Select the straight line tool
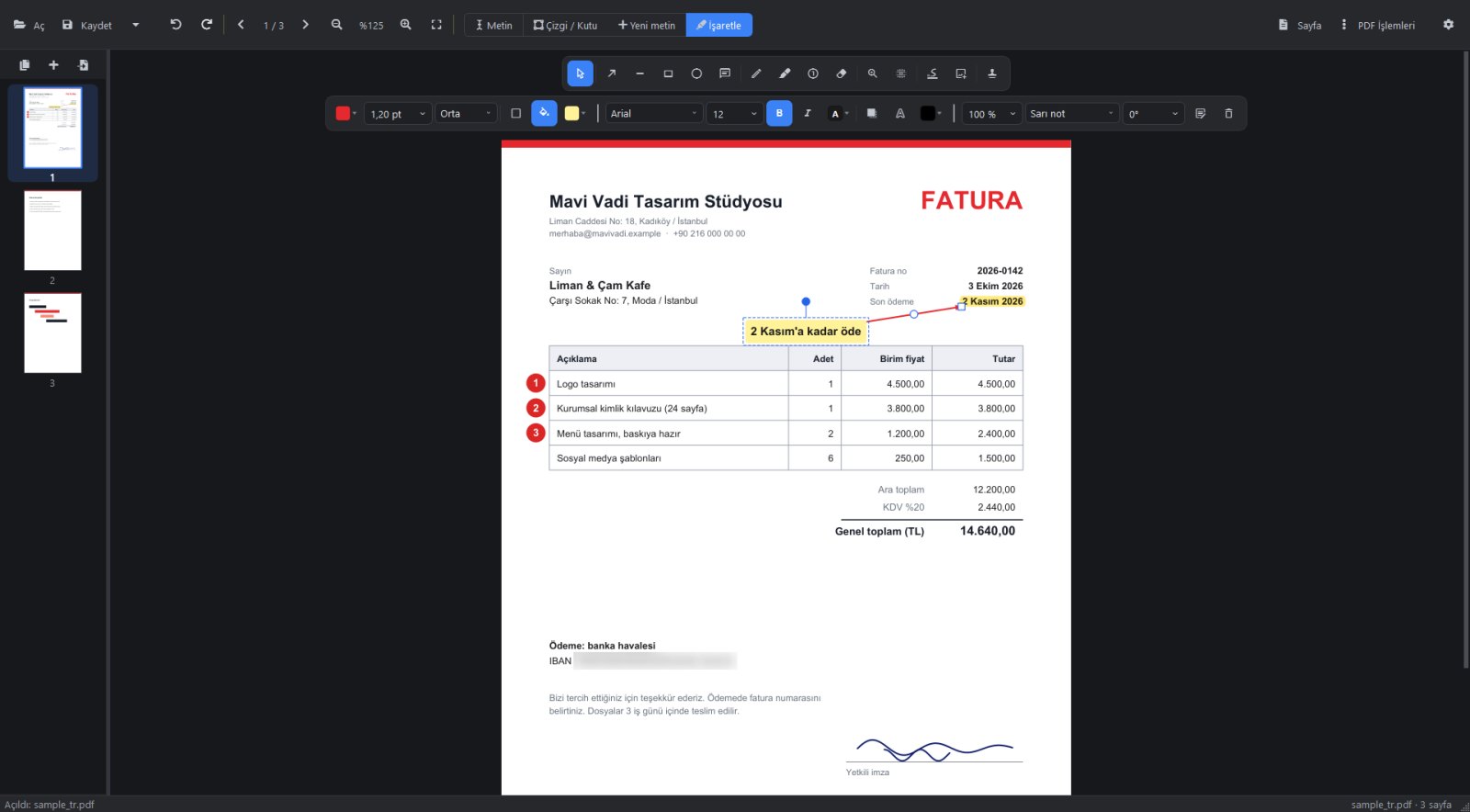Screen dimensions: 1470x812 point(639,73)
